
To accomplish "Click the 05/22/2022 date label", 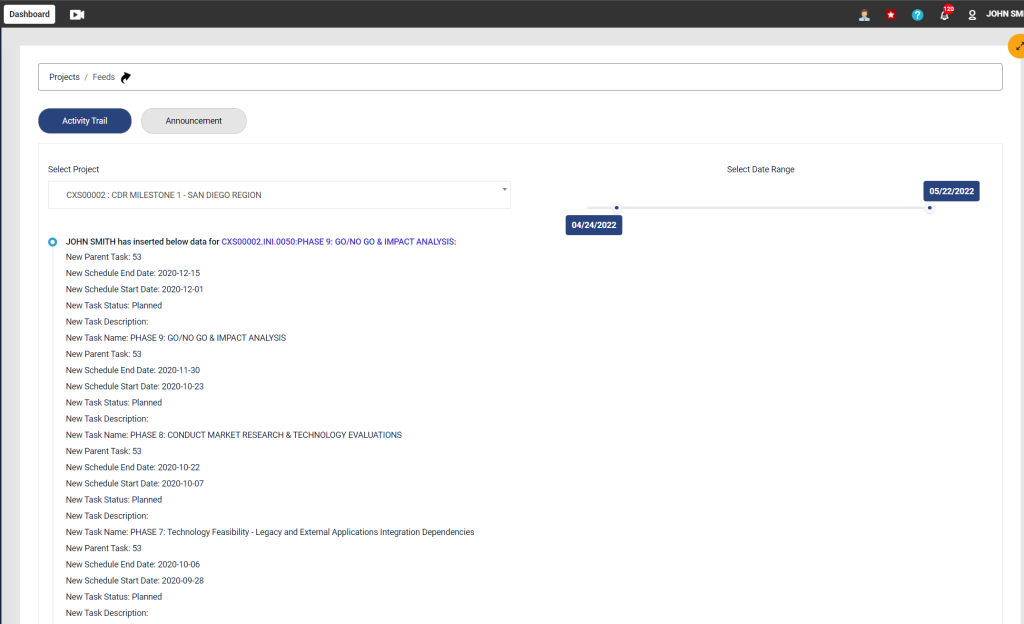I will coord(952,191).
